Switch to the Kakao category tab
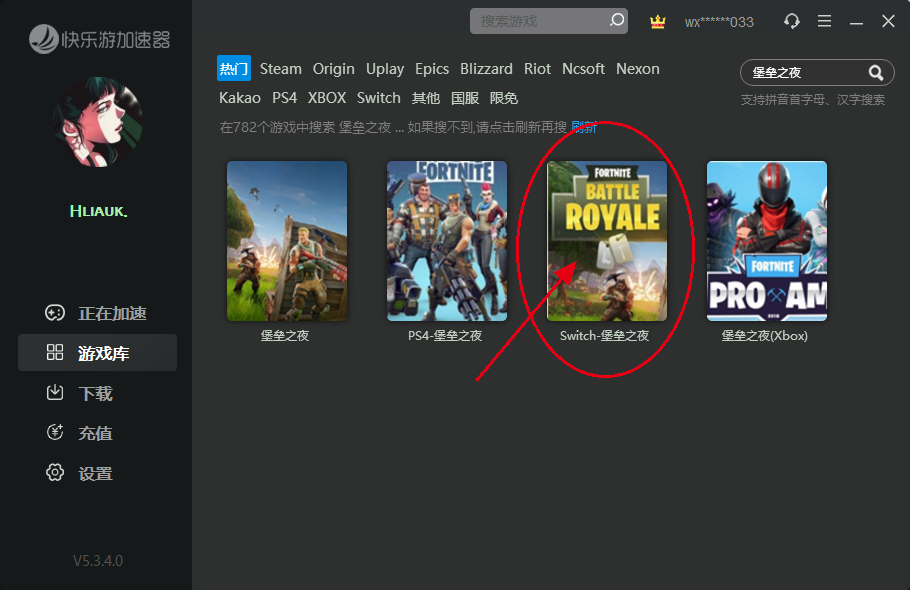 [x=240, y=98]
